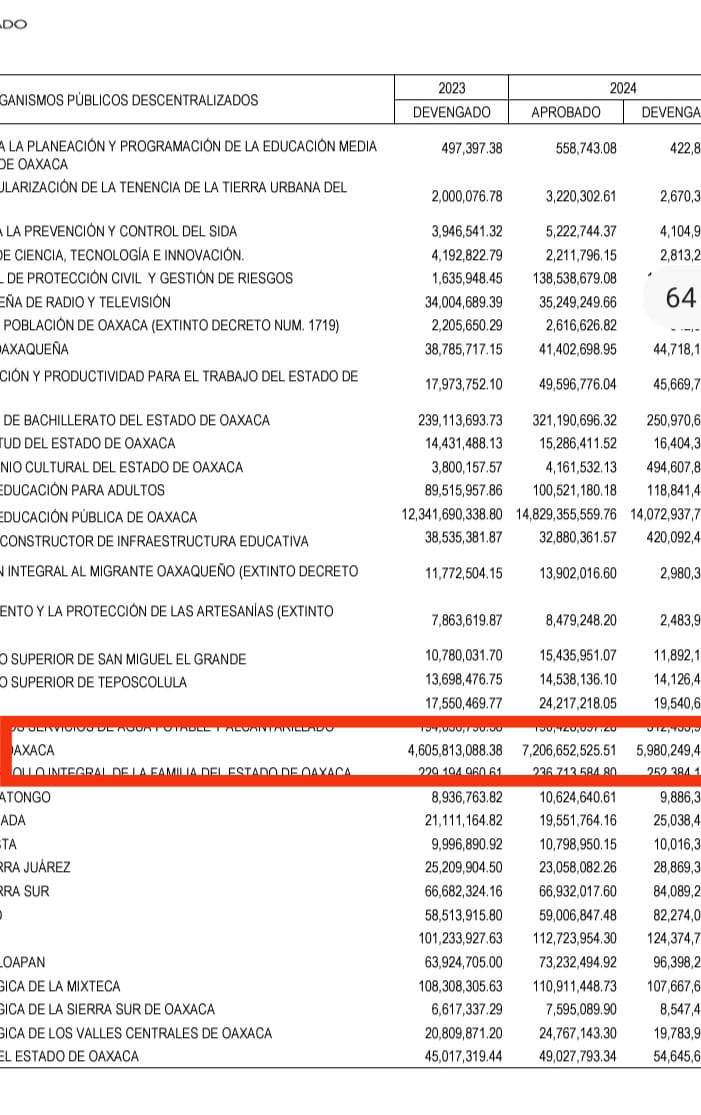
Task: Click the amount 58,513,915.80
Action: [x=464, y=915]
